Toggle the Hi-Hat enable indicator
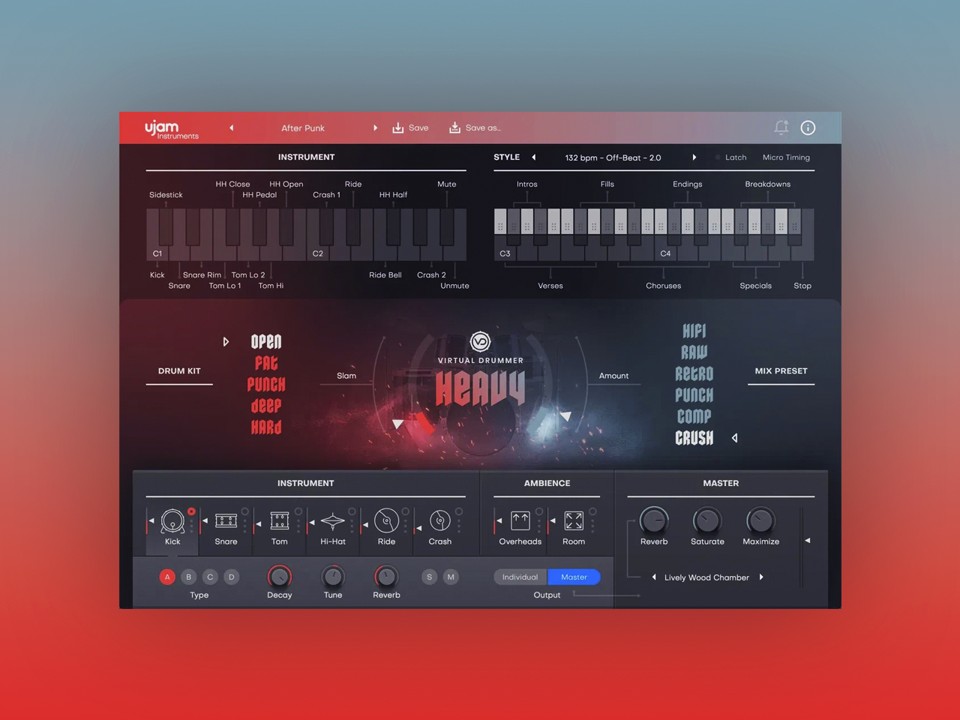This screenshot has width=960, height=720. 352,511
